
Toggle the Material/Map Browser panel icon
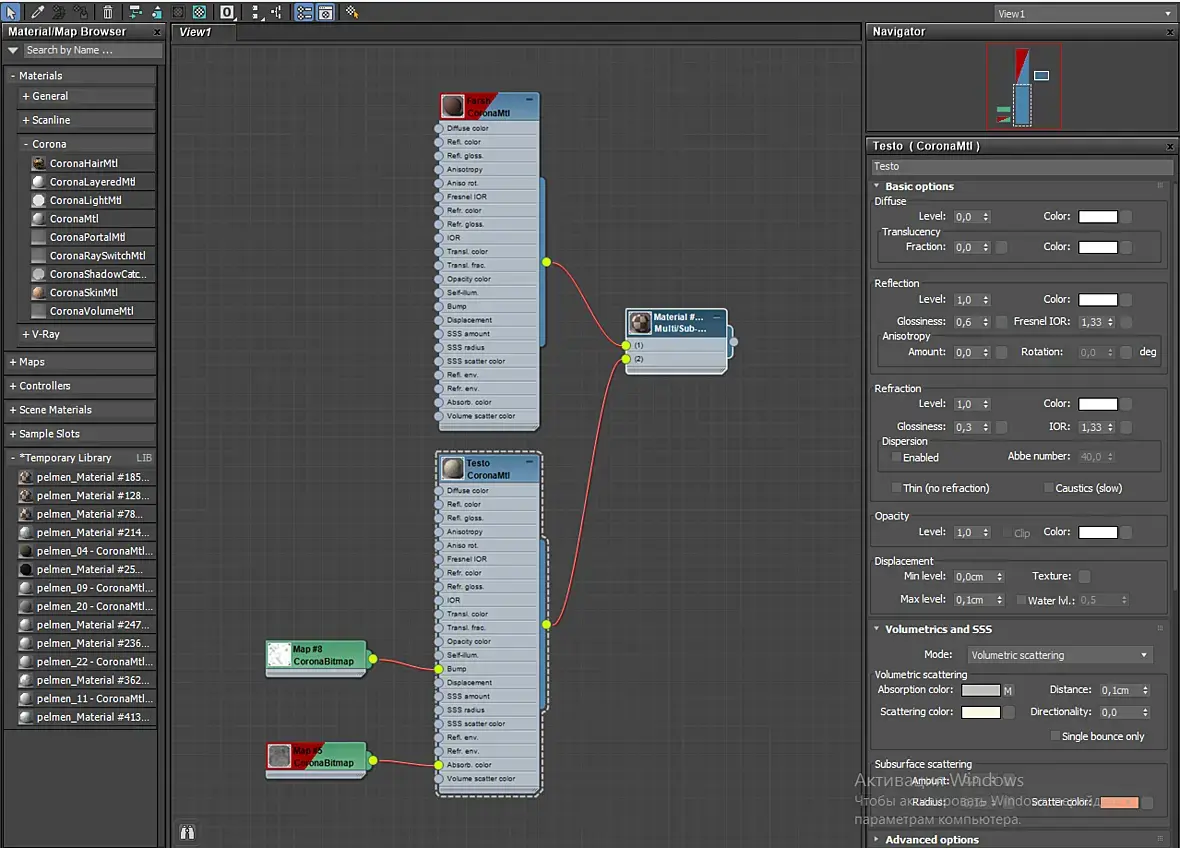pos(304,12)
